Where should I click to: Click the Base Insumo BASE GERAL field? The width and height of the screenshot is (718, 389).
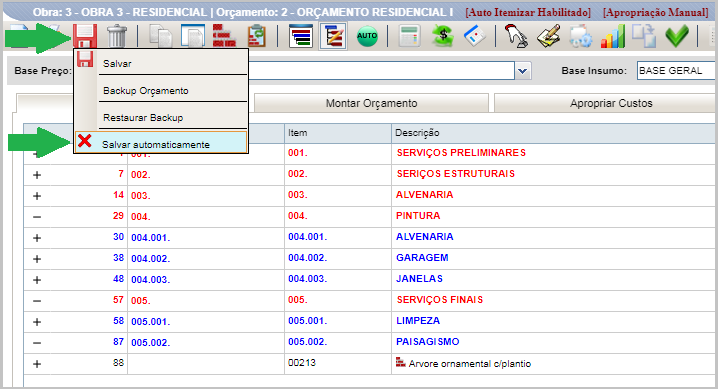pos(676,70)
